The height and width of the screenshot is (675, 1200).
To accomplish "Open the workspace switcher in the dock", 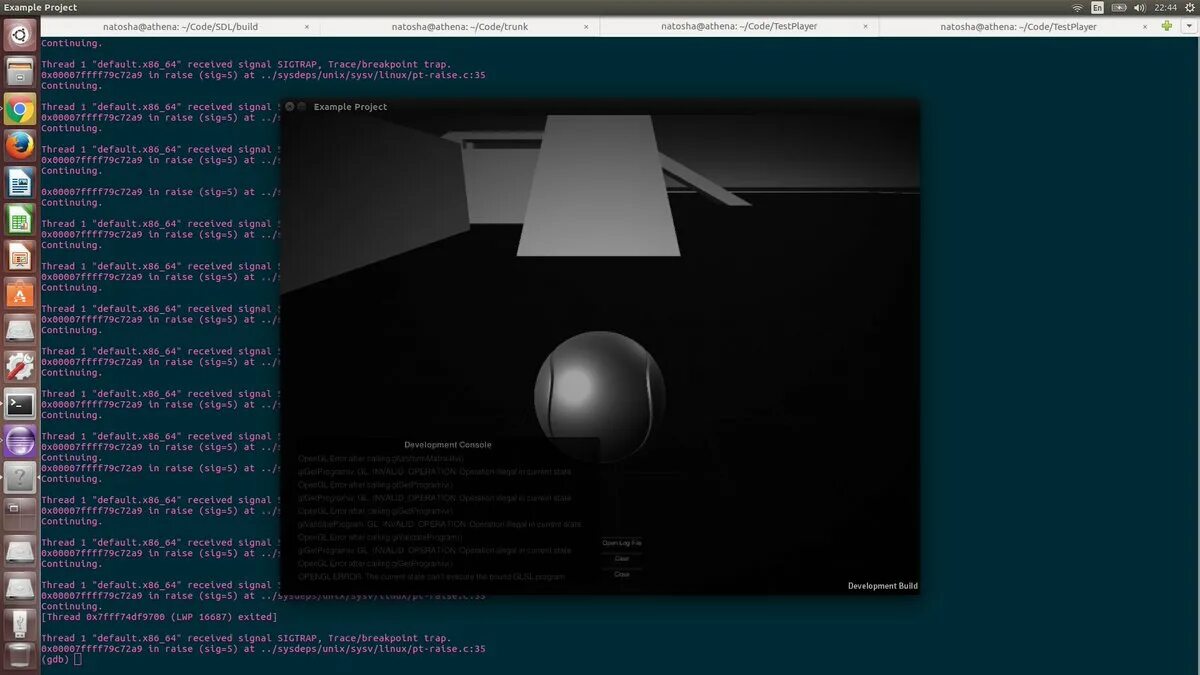I will pos(20,514).
